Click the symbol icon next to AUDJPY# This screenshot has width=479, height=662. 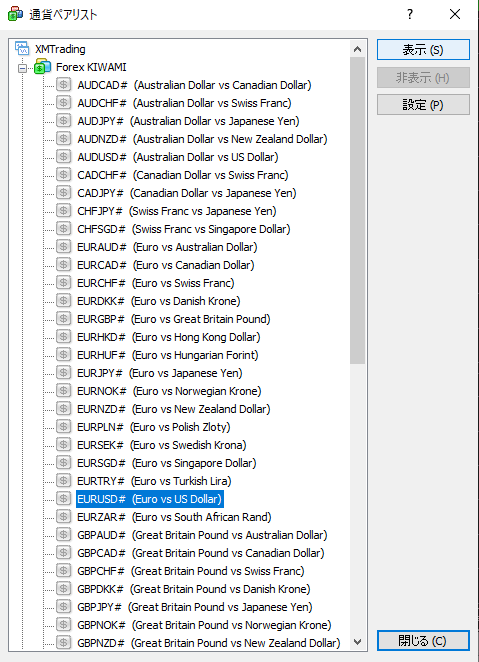click(63, 121)
